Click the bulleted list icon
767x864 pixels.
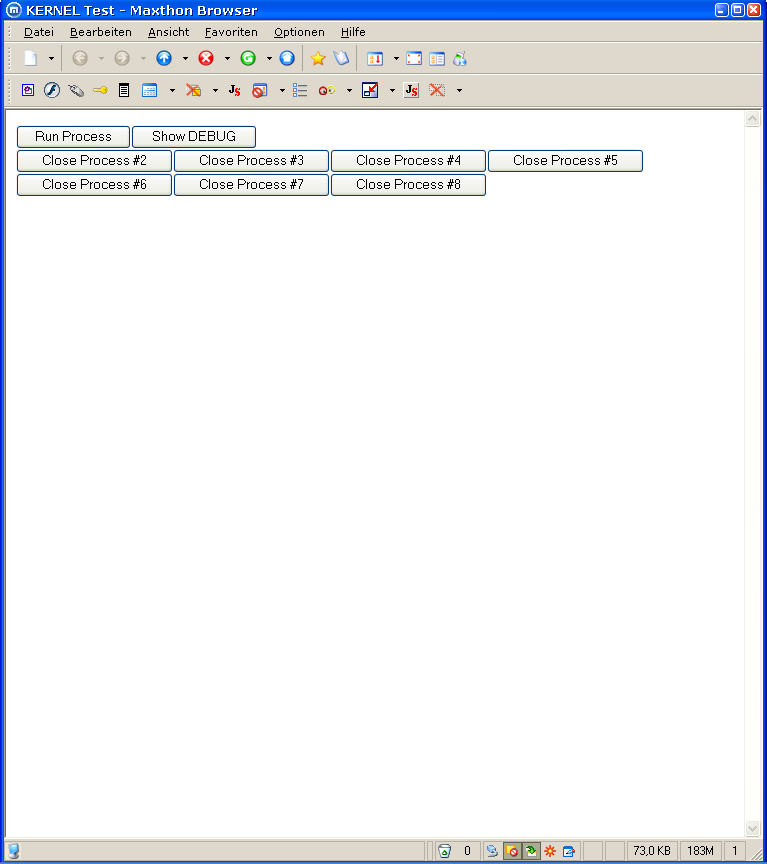(x=300, y=90)
